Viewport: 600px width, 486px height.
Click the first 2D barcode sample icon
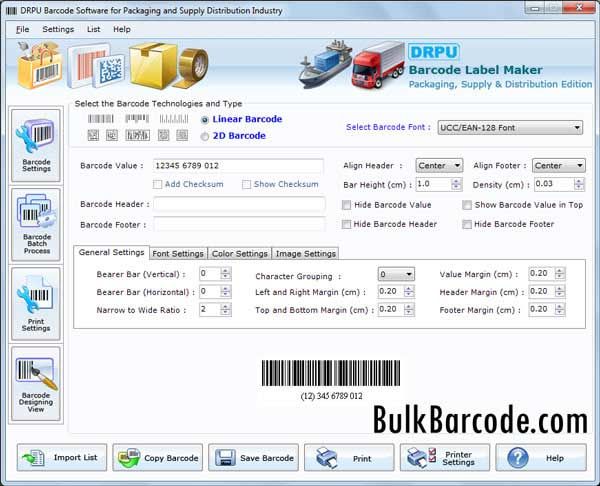click(93, 135)
